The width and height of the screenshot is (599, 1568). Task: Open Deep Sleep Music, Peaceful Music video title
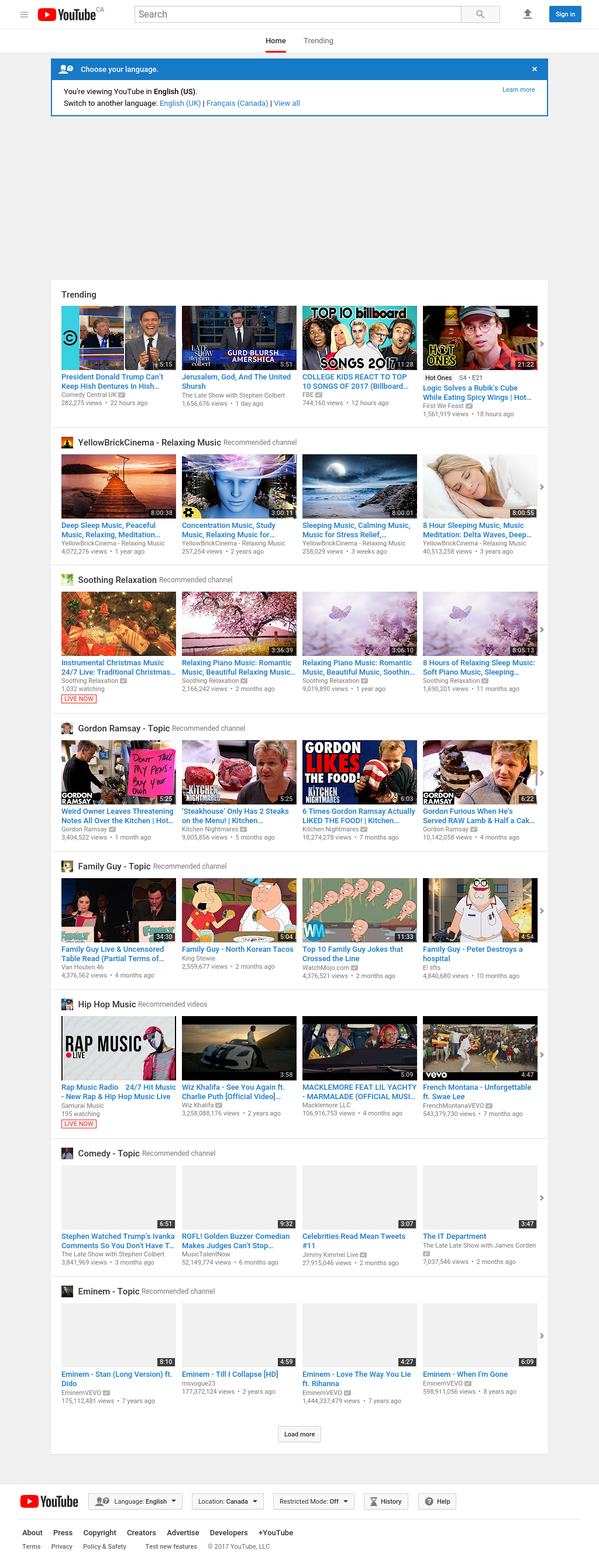pyautogui.click(x=110, y=530)
